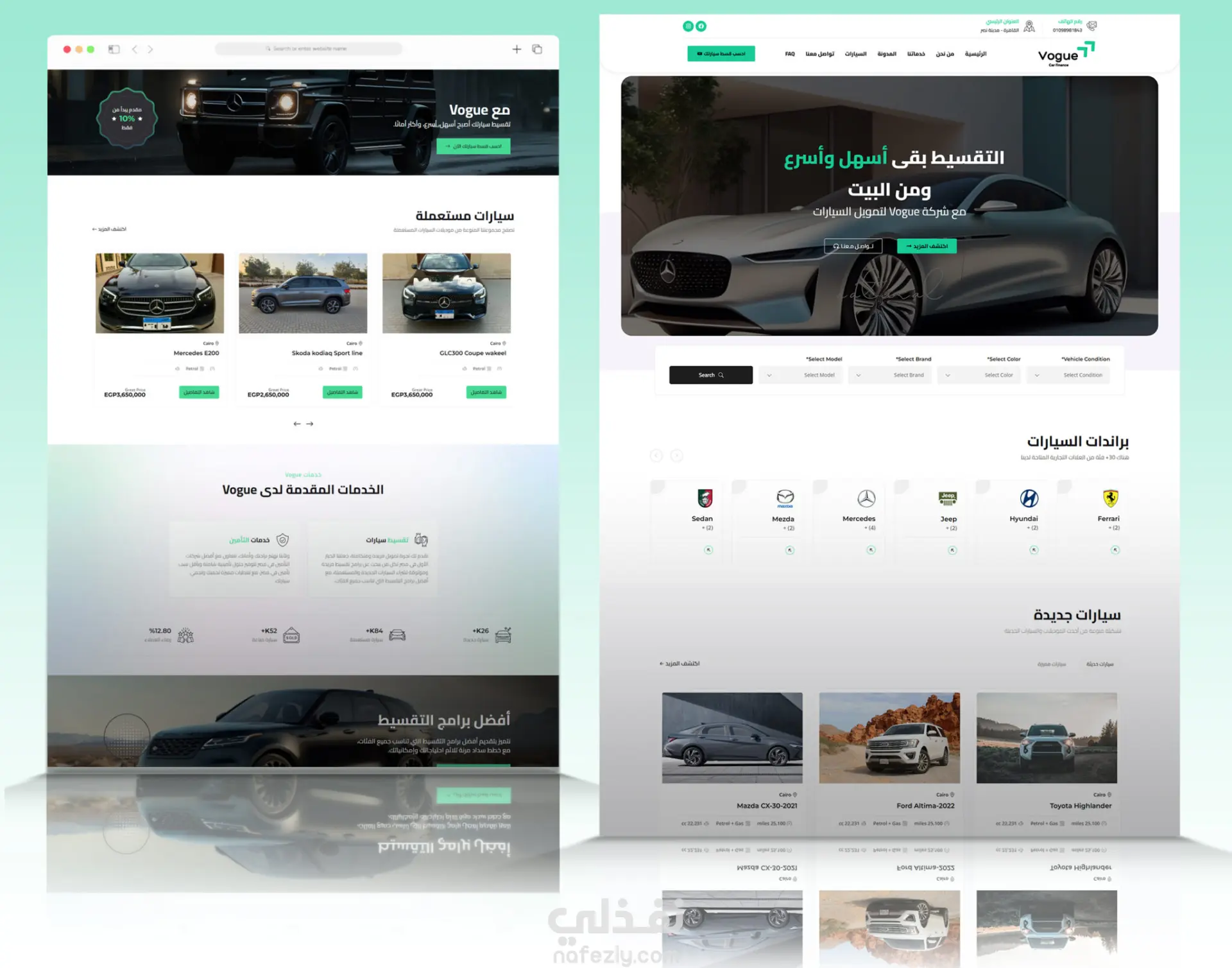Screen dimensions: 1232x968
Task: Click the browser tab overview icon
Action: [x=537, y=49]
